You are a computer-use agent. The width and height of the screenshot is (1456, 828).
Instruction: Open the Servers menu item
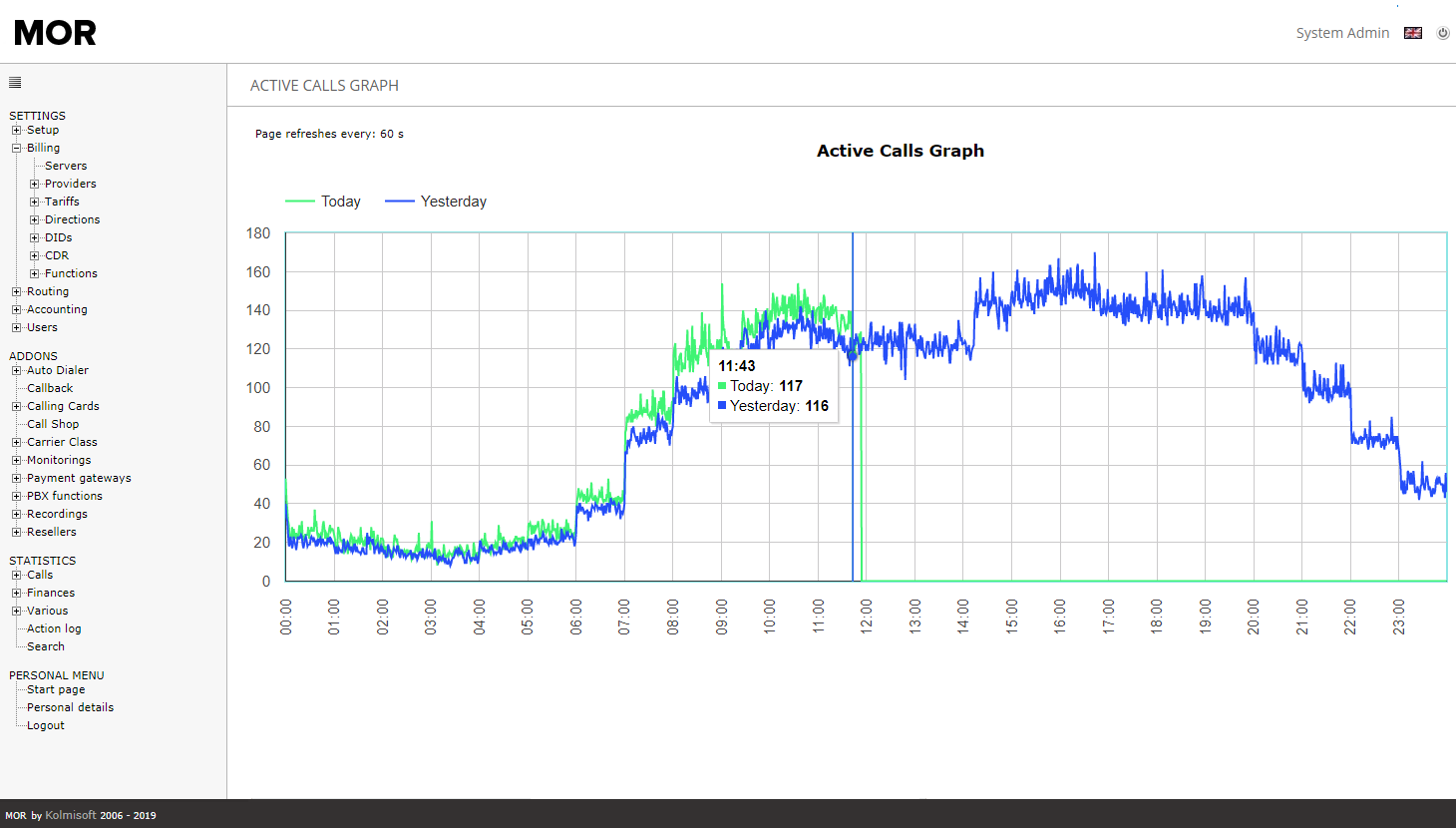pyautogui.click(x=66, y=166)
